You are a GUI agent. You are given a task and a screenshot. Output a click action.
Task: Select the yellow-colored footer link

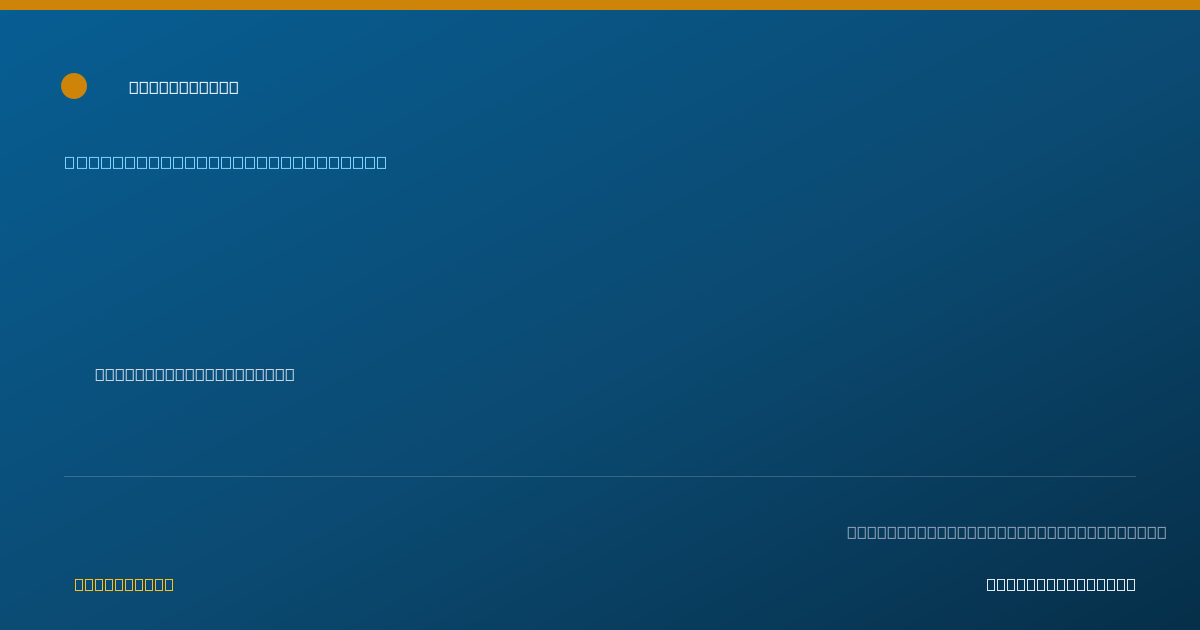click(124, 584)
